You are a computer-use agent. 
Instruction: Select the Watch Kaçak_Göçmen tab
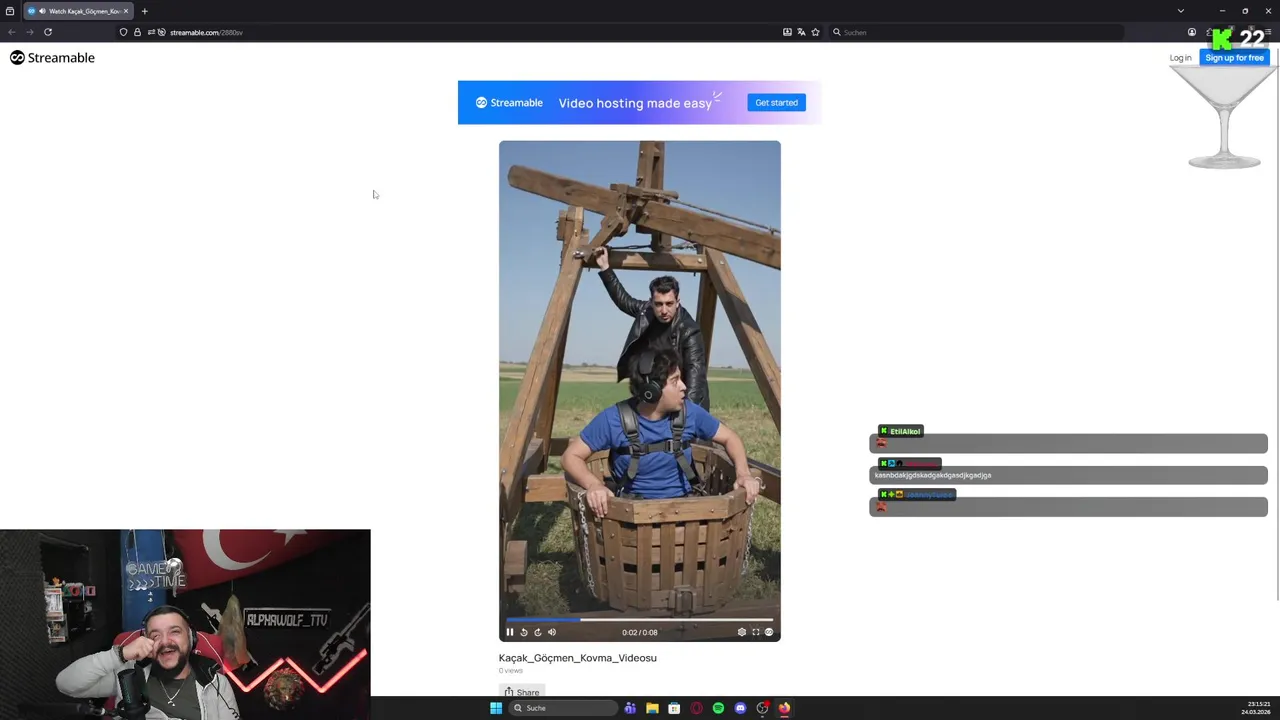click(78, 11)
